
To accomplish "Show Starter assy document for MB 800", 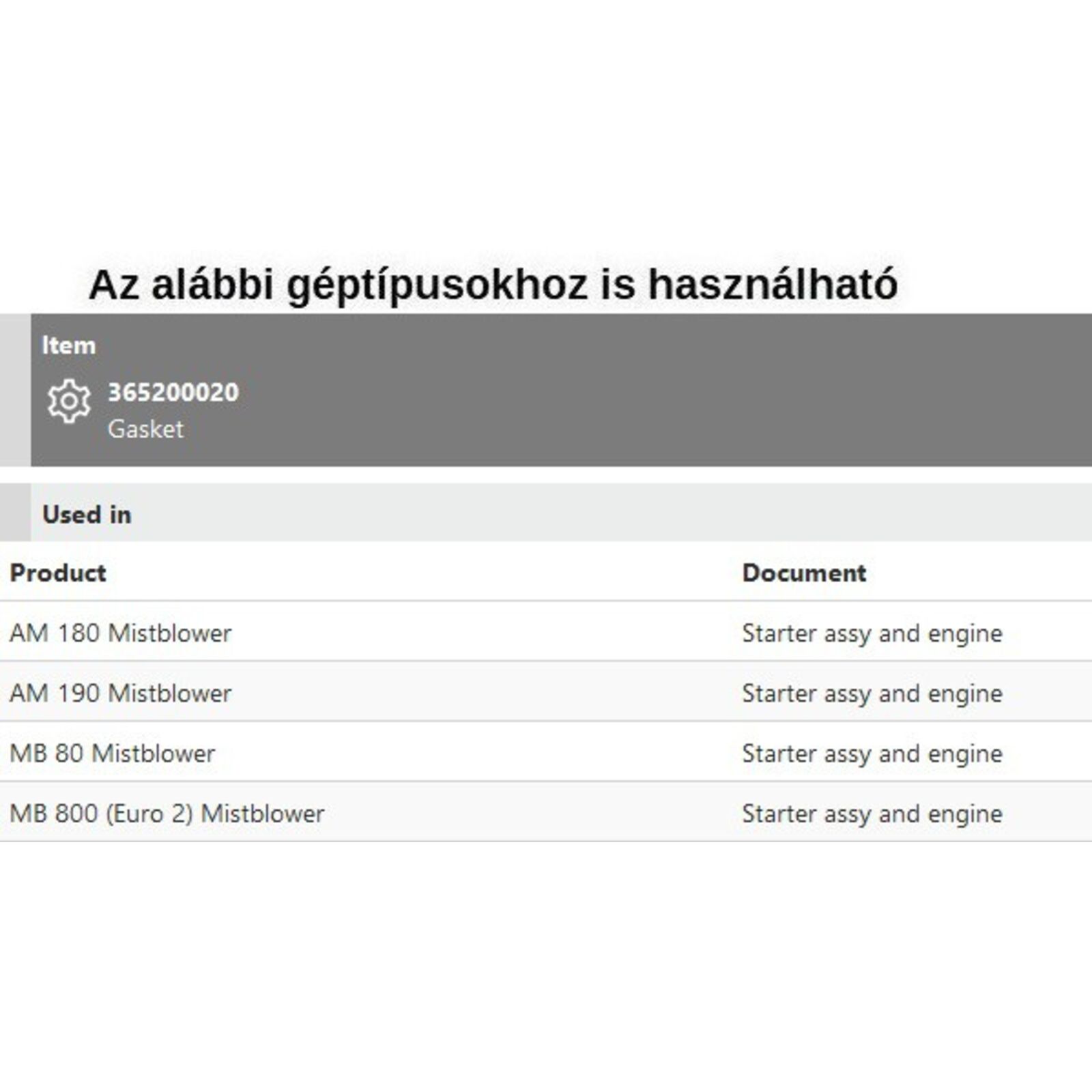I will pyautogui.click(x=872, y=814).
